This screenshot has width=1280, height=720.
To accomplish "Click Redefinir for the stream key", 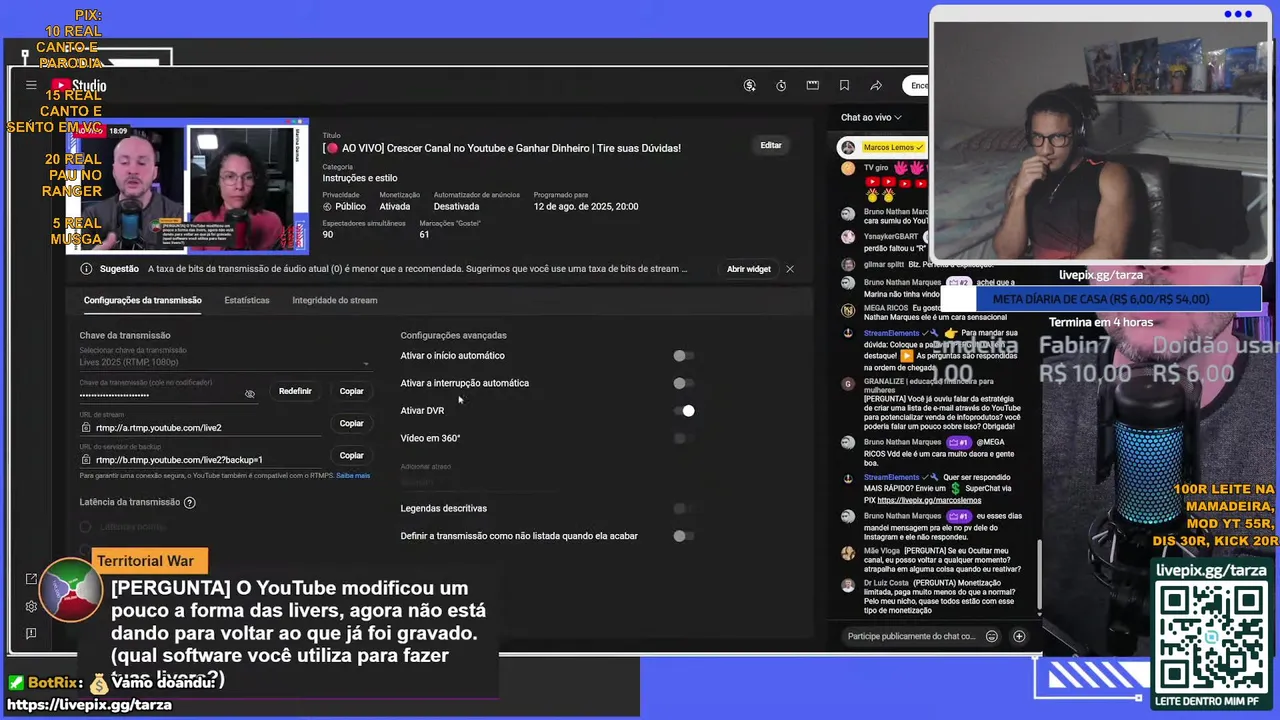I will [295, 391].
